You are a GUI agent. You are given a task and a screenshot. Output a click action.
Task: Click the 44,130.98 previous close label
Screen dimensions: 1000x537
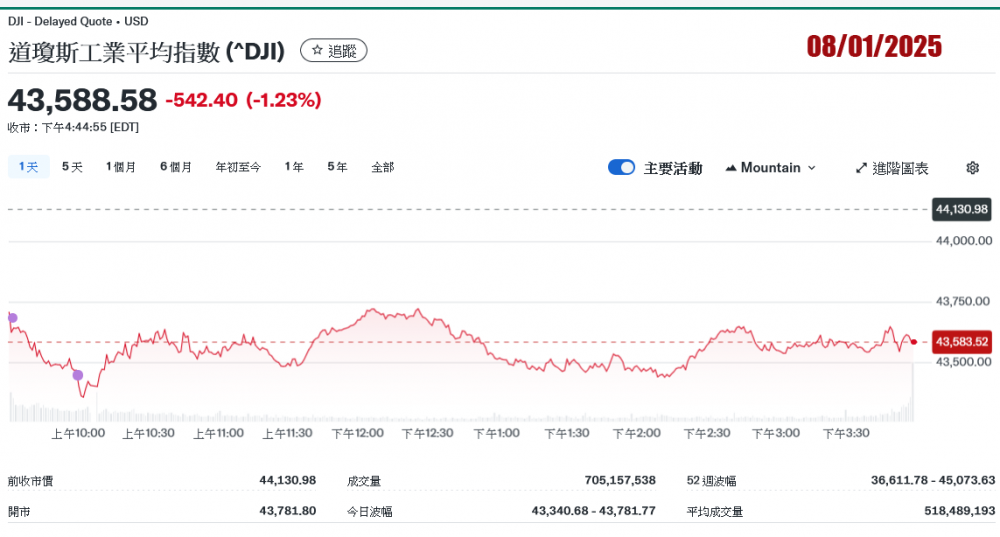pos(961,209)
